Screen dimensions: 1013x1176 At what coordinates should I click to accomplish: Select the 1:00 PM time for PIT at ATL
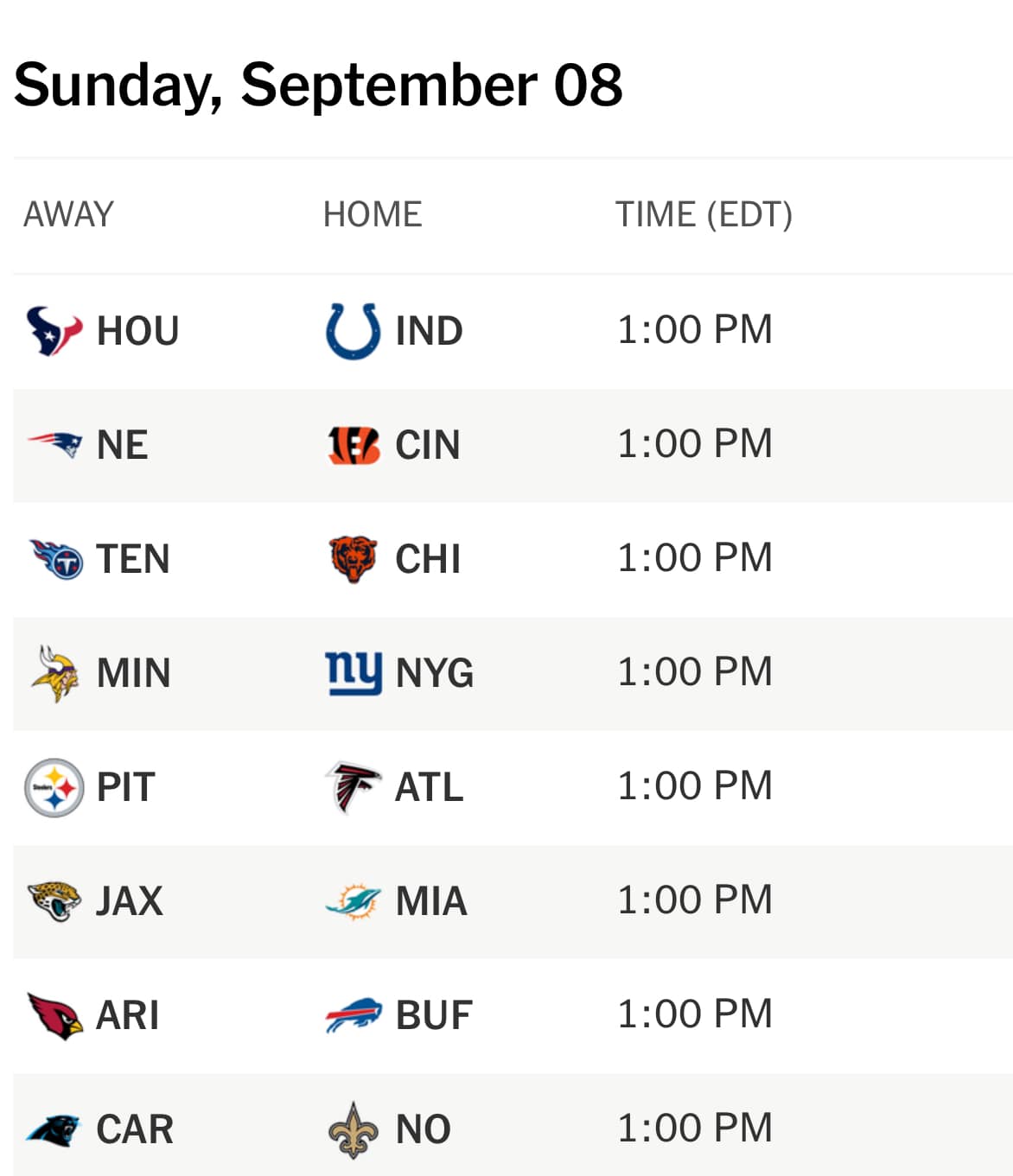point(695,786)
